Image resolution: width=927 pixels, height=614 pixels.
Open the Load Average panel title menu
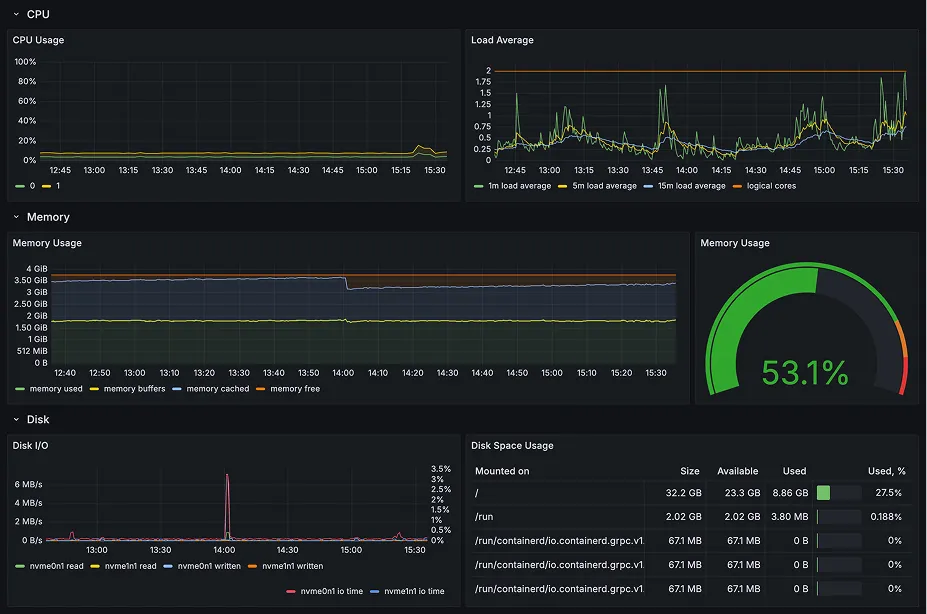[502, 40]
